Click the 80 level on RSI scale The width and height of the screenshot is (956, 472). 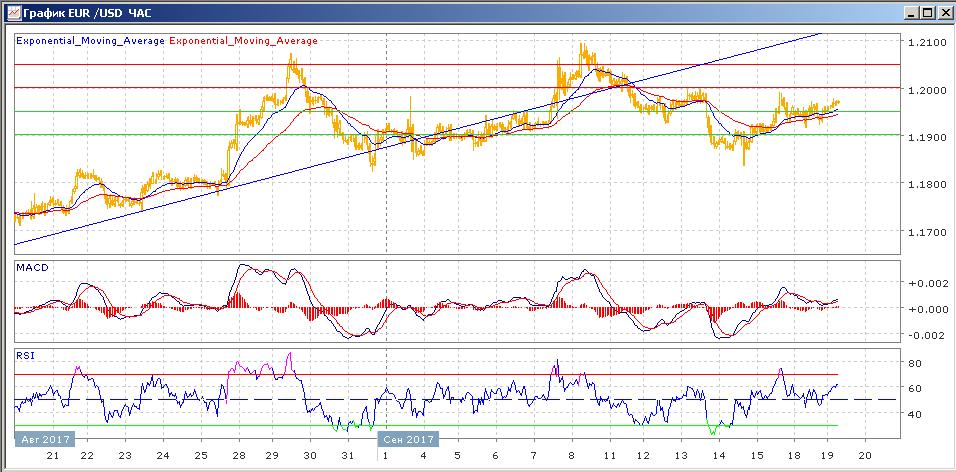coord(914,363)
